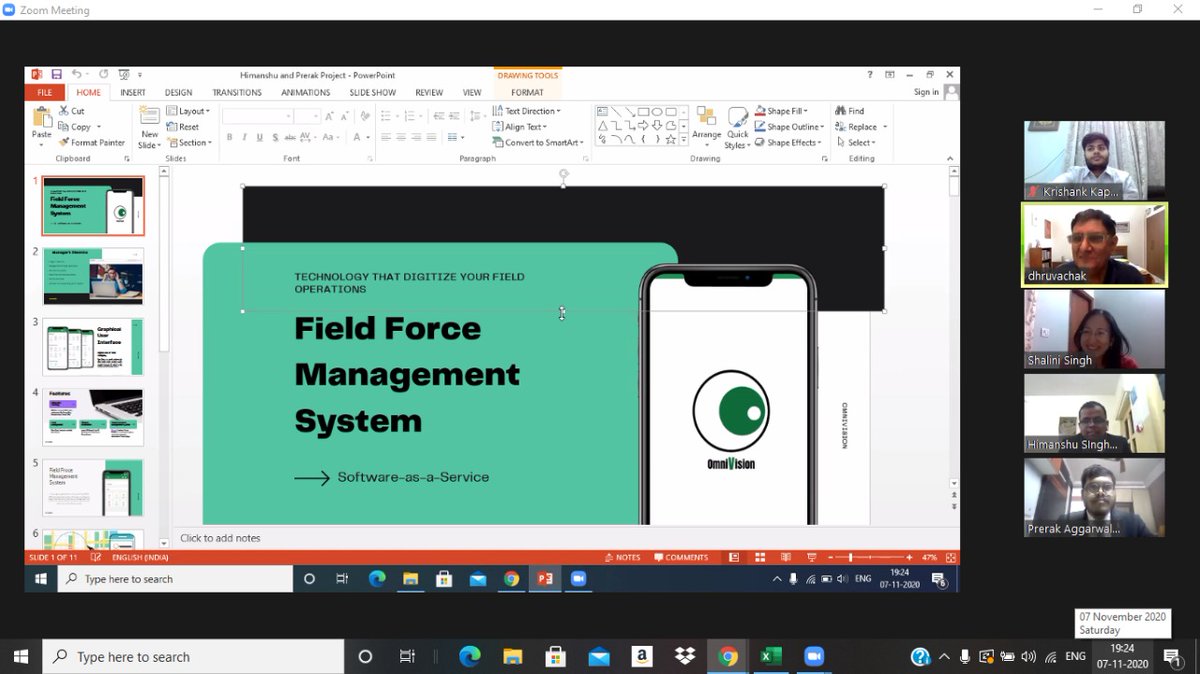Toggle Underline formatting
Viewport: 1200px width, 674px height.
tap(259, 137)
